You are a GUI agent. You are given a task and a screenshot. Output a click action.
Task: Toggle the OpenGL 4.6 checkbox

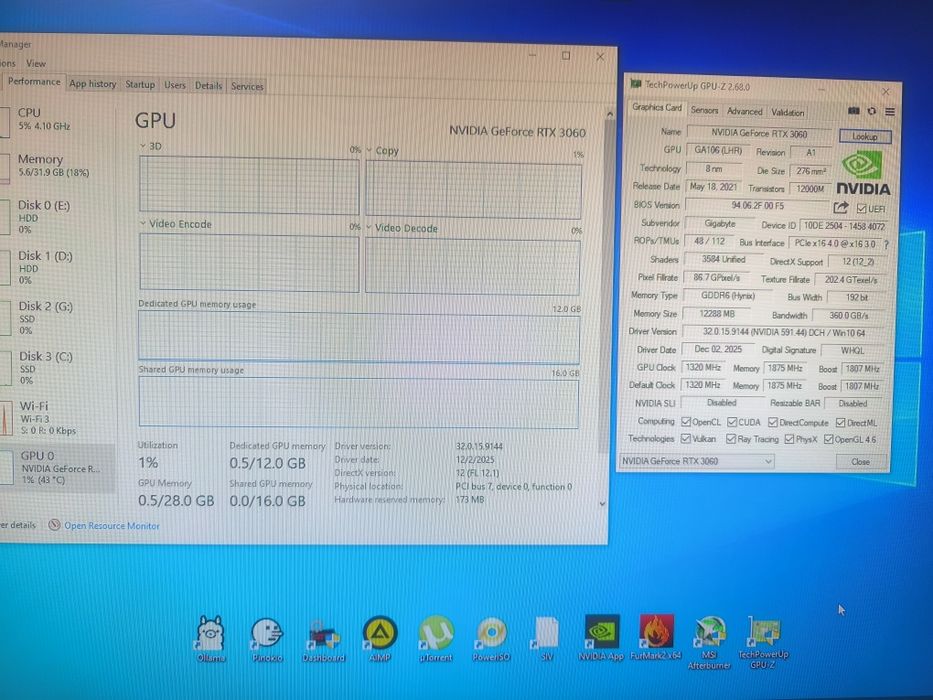click(x=829, y=439)
